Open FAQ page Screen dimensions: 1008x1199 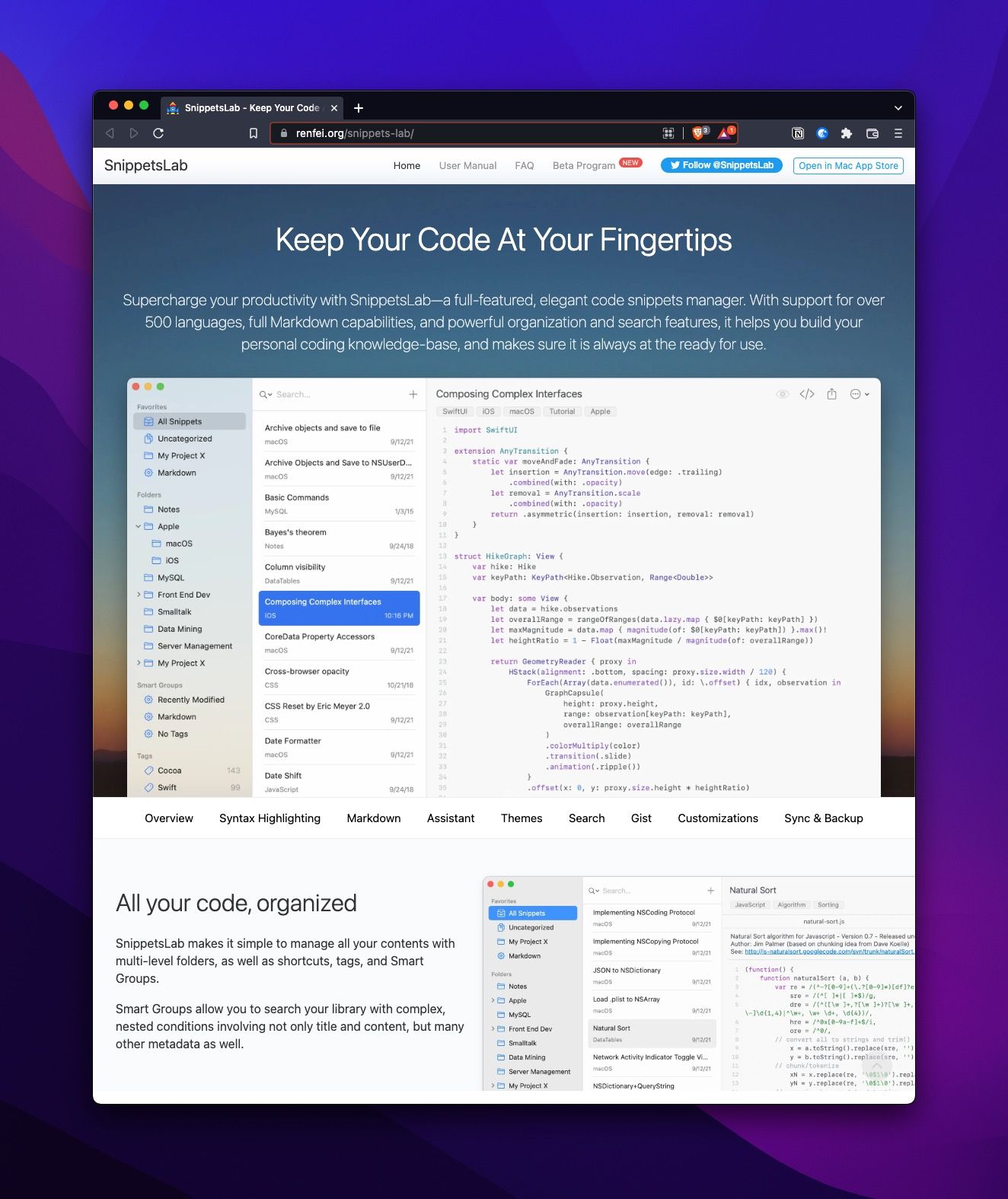(525, 165)
